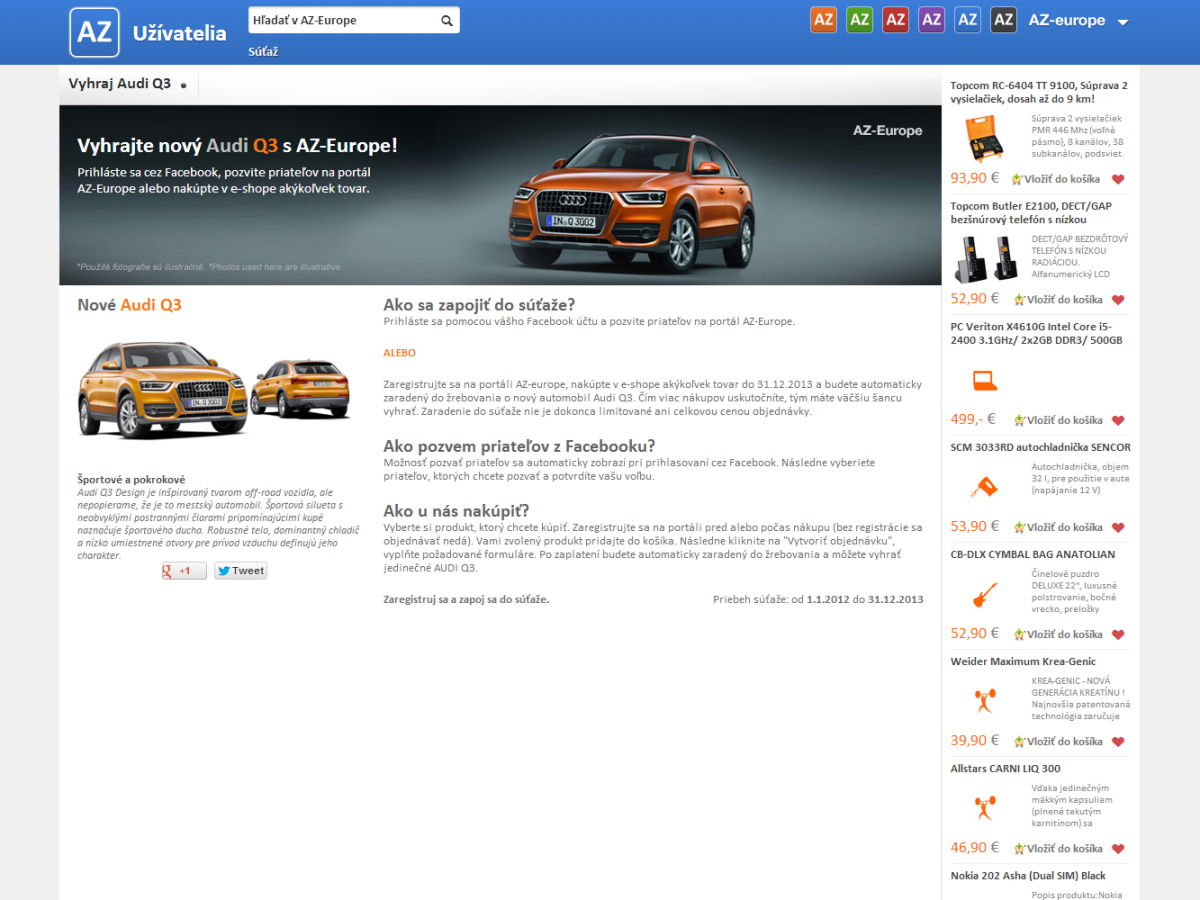The width and height of the screenshot is (1200, 900).
Task: Click the Užívatelia header title
Action: [180, 34]
